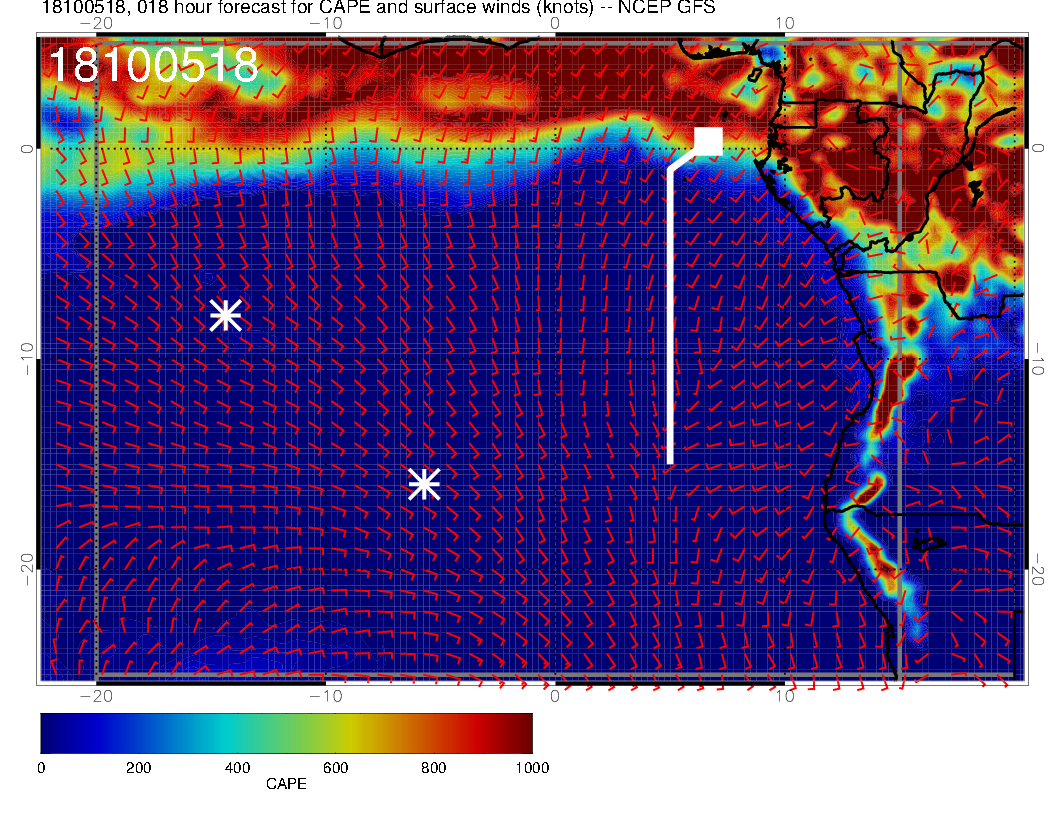Click the 600 tick label on the colorbar
Screen dimensions: 1056x816
[x=335, y=767]
